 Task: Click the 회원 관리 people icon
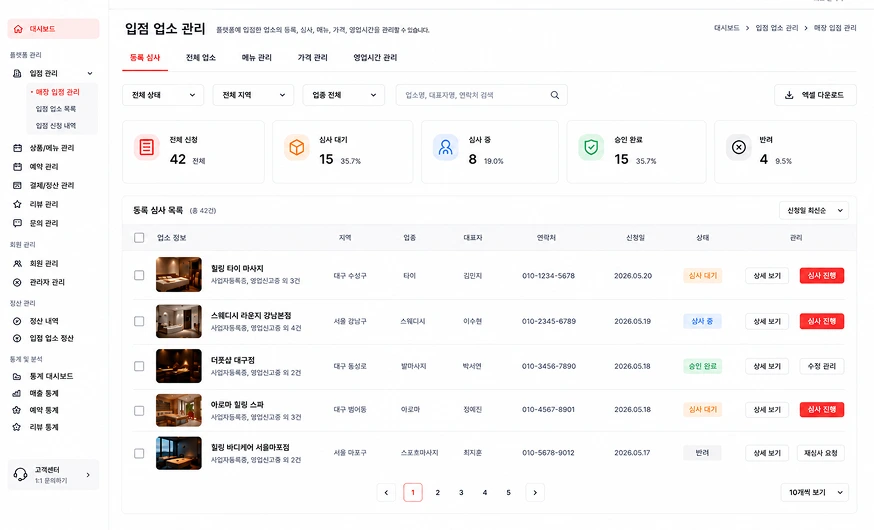pos(17,264)
